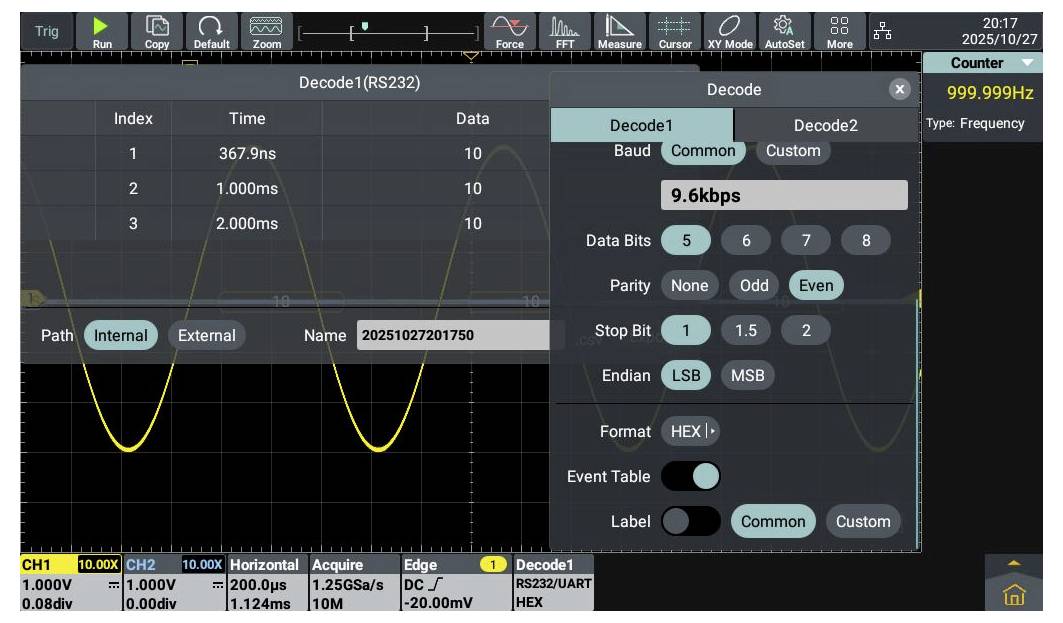This screenshot has height=623, width=1063.
Task: Select Odd parity option
Action: [754, 285]
